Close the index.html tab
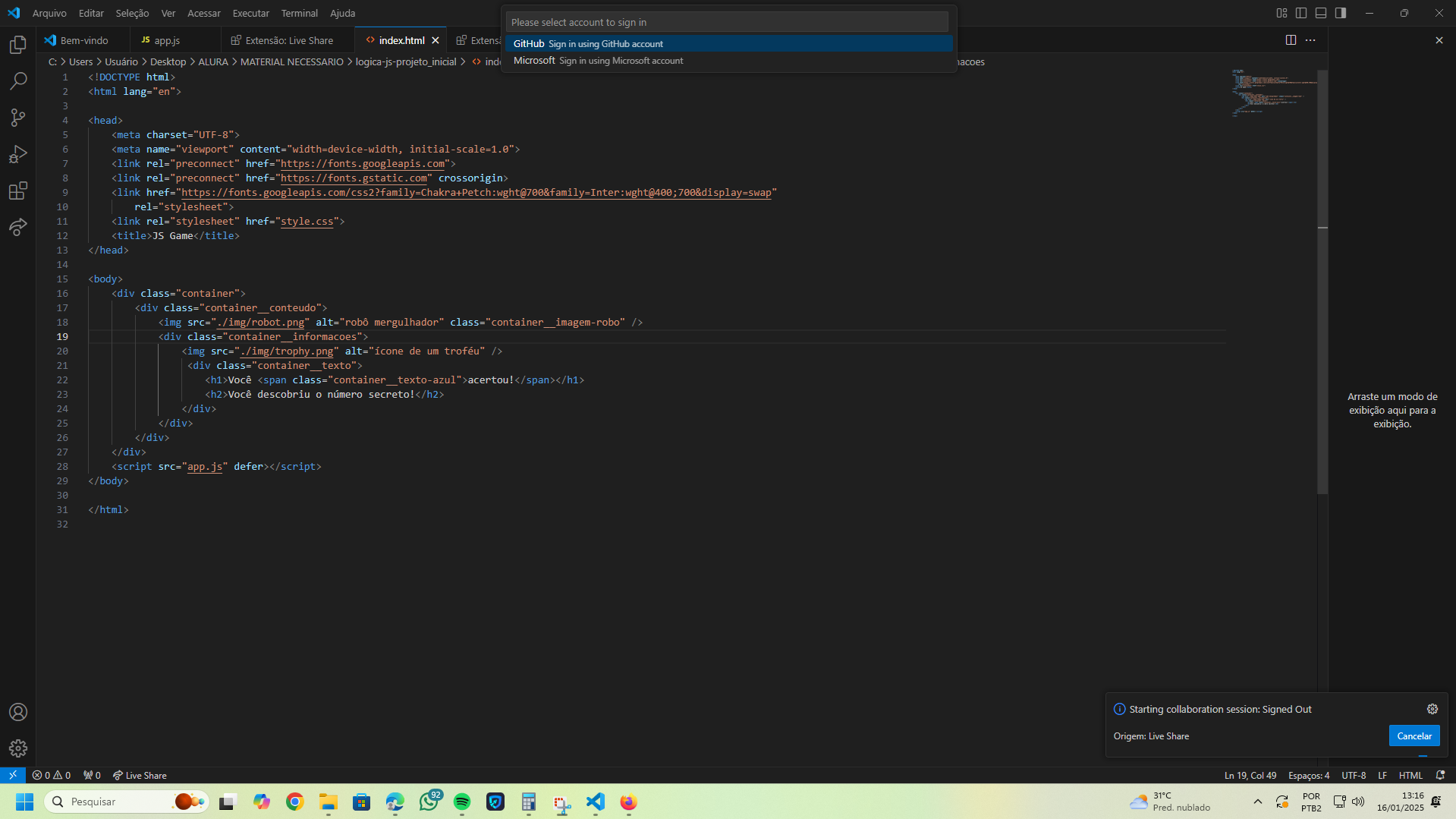1456x819 pixels. (x=436, y=40)
